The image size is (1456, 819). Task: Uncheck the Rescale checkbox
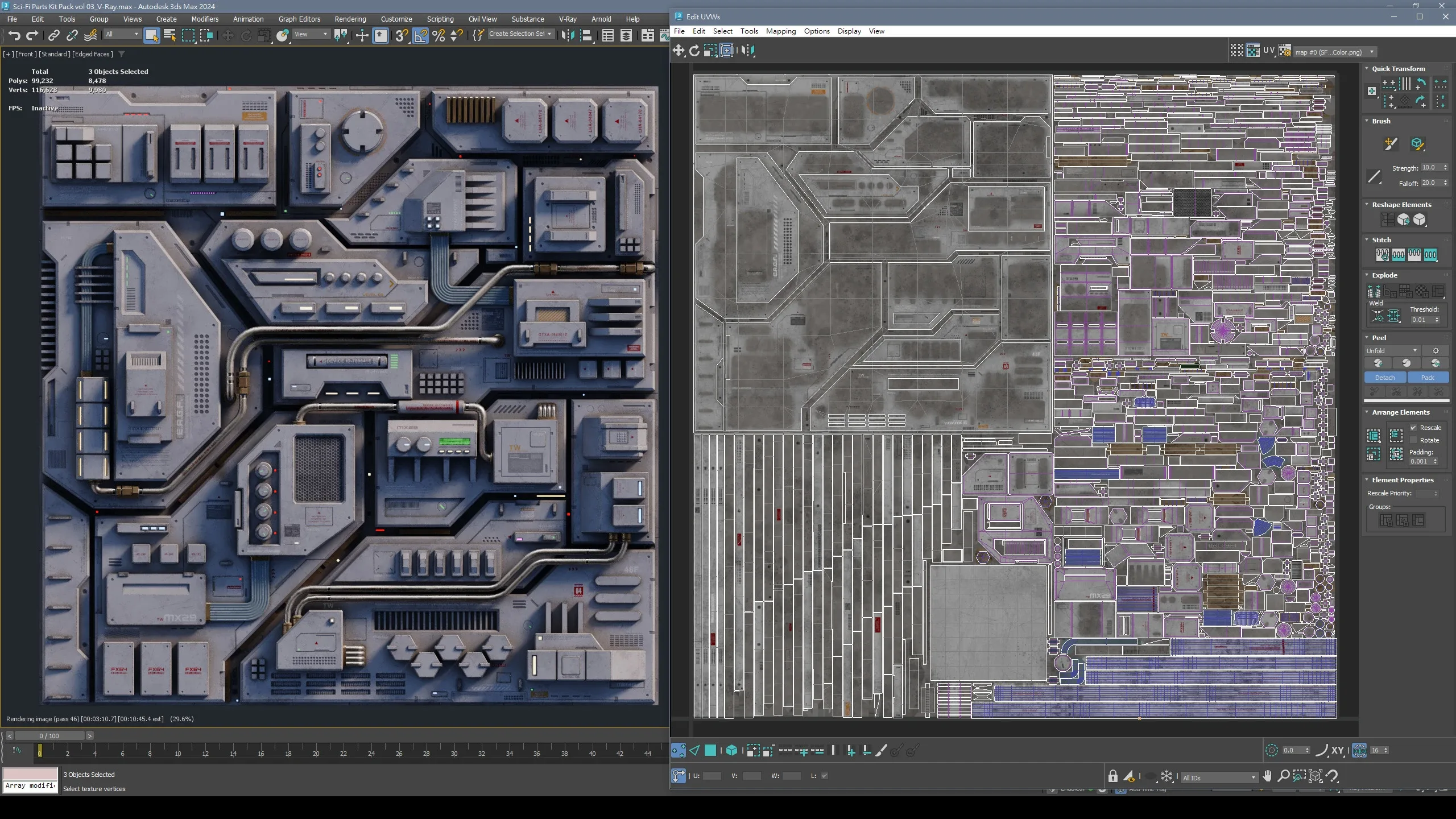[x=1413, y=428]
